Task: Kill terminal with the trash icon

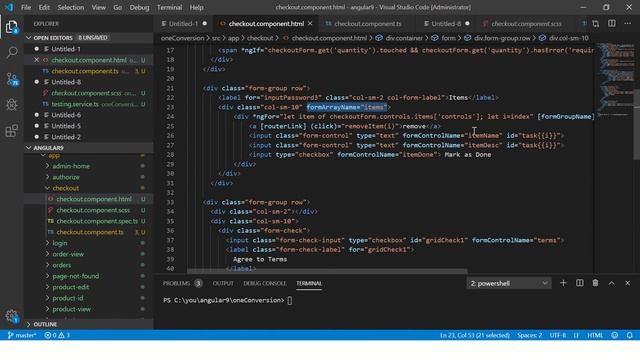Action: [595, 283]
